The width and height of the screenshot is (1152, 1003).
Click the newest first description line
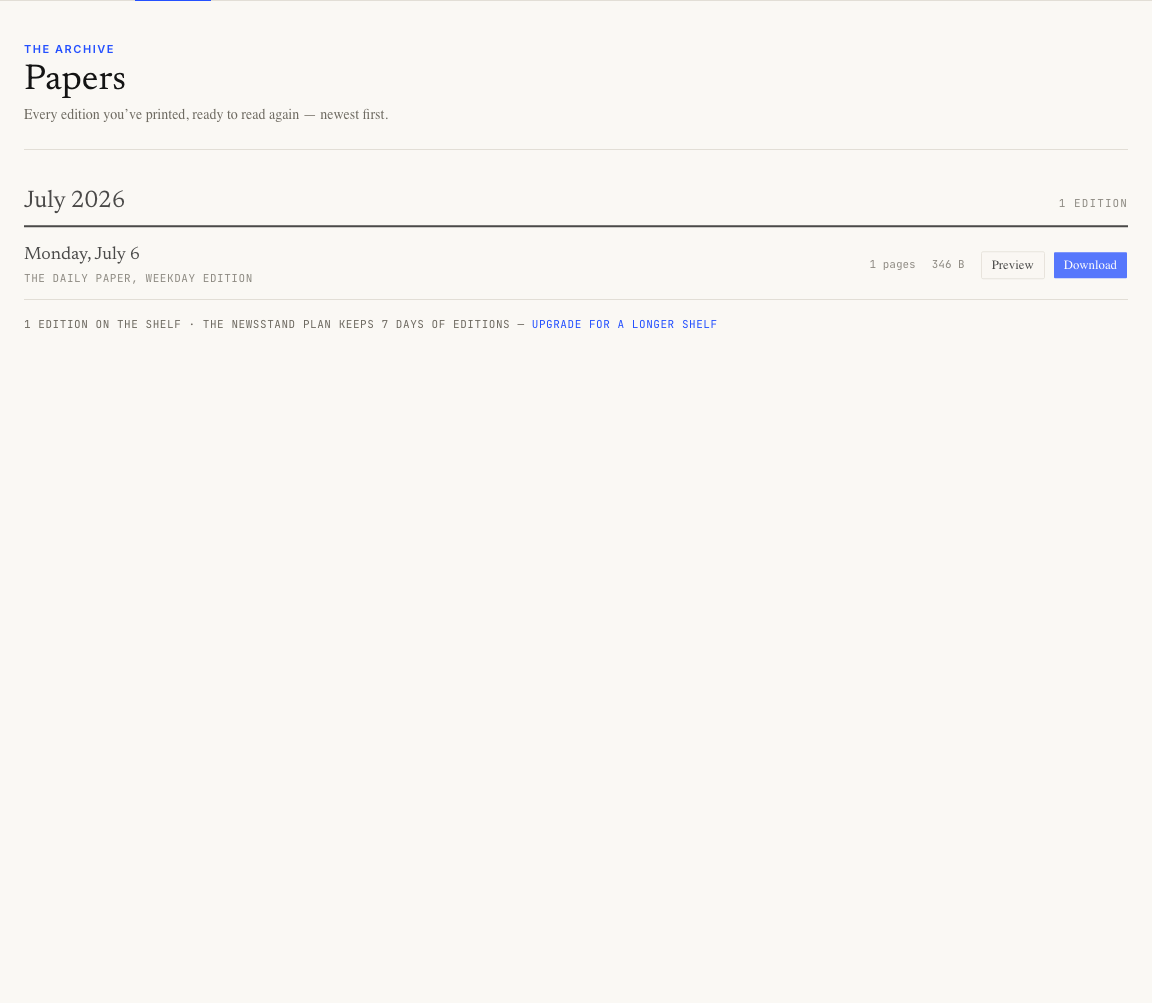click(206, 115)
